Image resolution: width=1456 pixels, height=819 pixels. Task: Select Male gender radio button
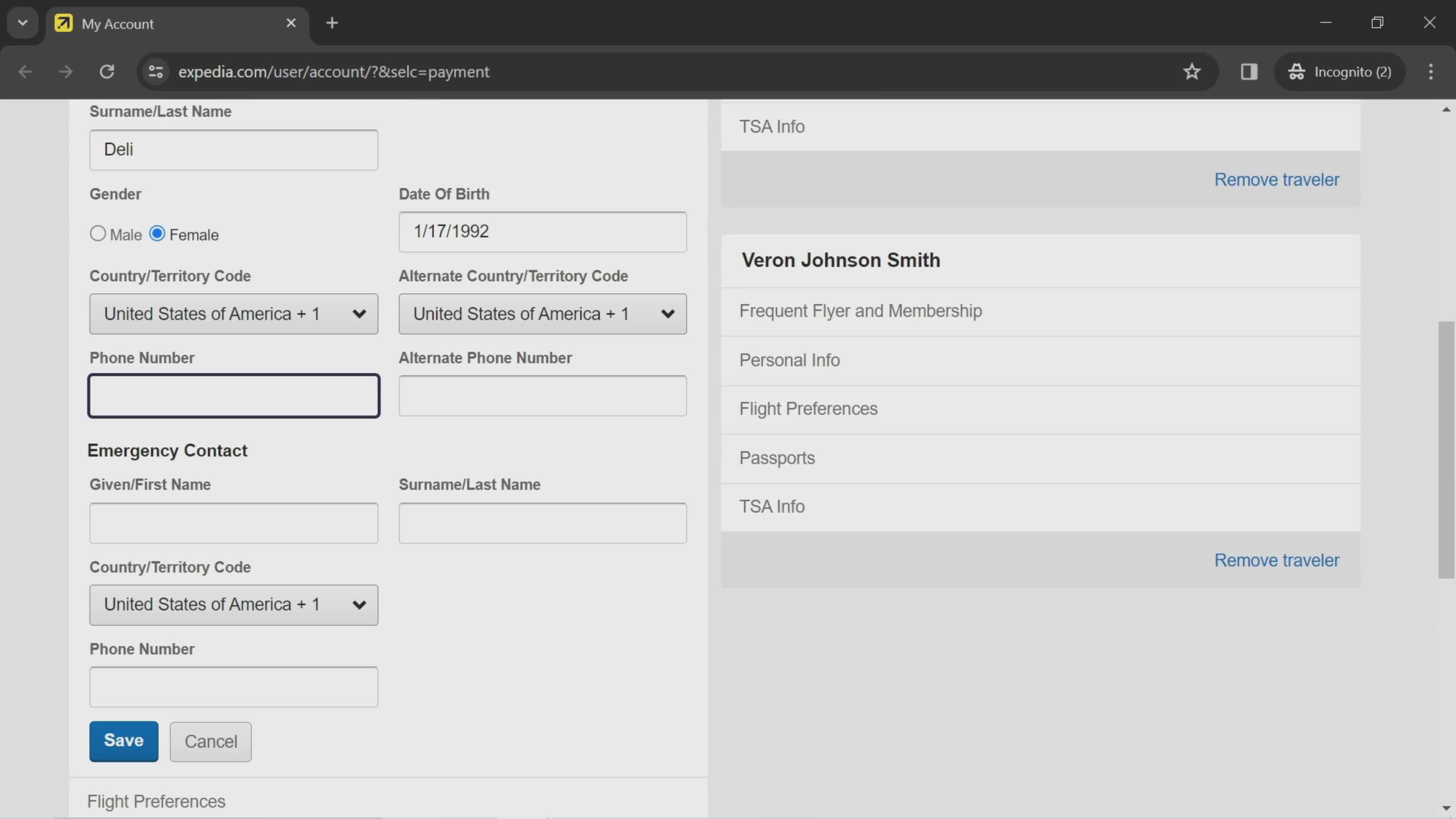pyautogui.click(x=98, y=234)
